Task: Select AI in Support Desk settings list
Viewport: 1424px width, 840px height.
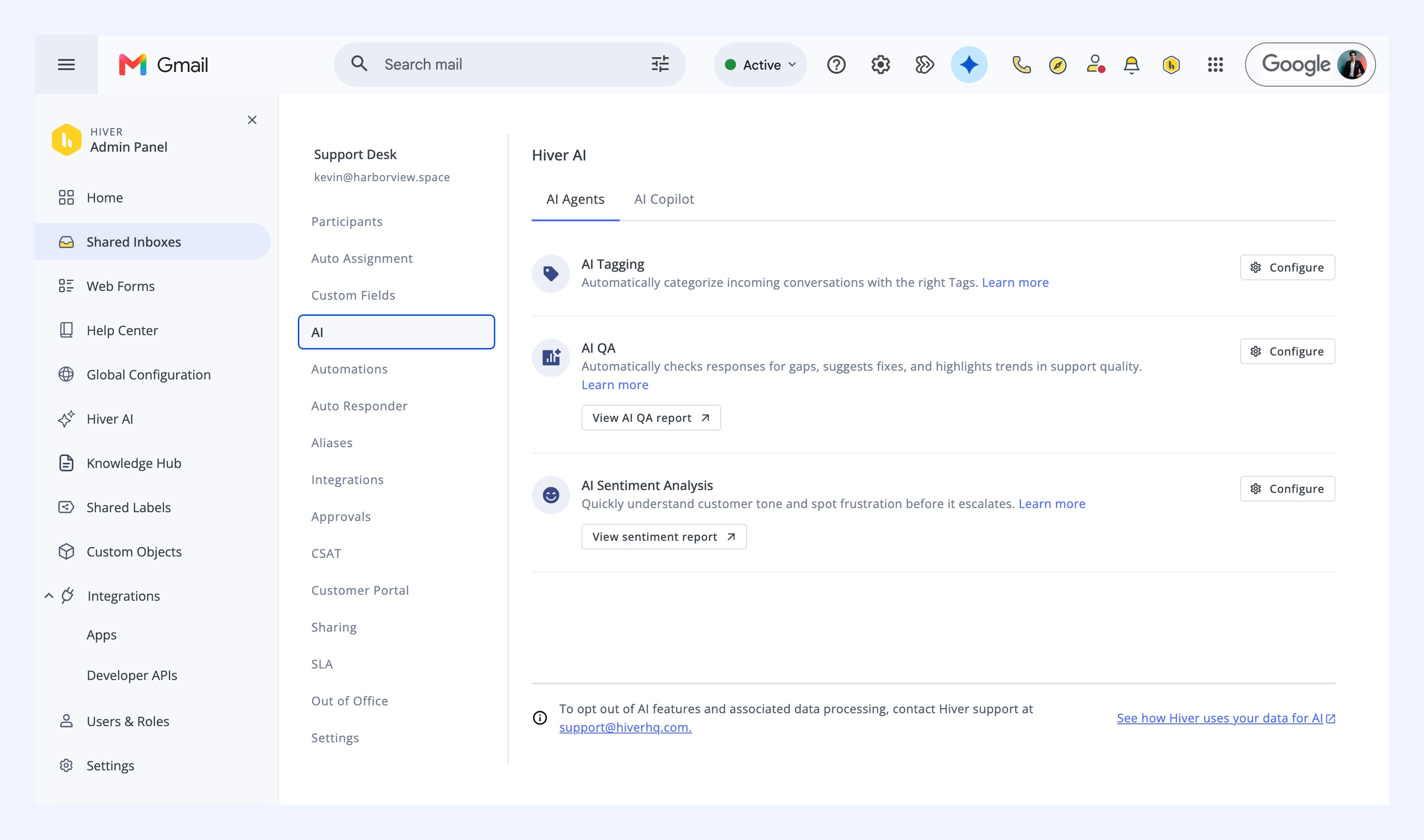Action: click(x=396, y=331)
